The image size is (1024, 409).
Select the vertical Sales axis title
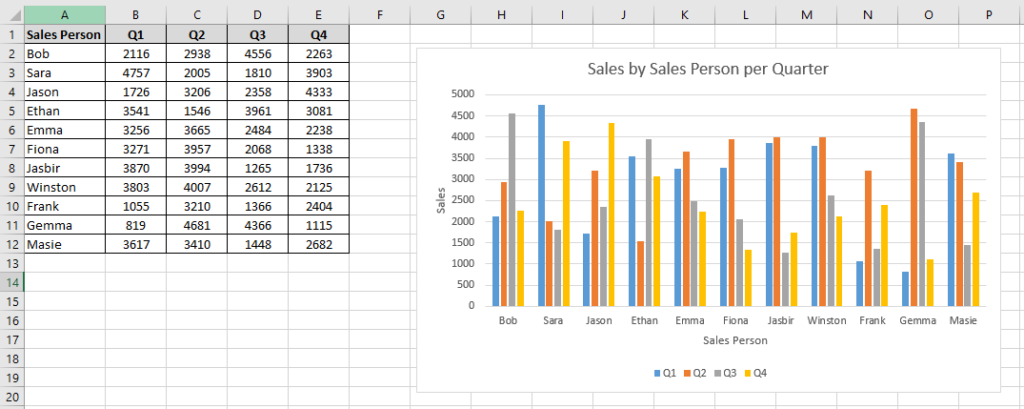pos(440,200)
